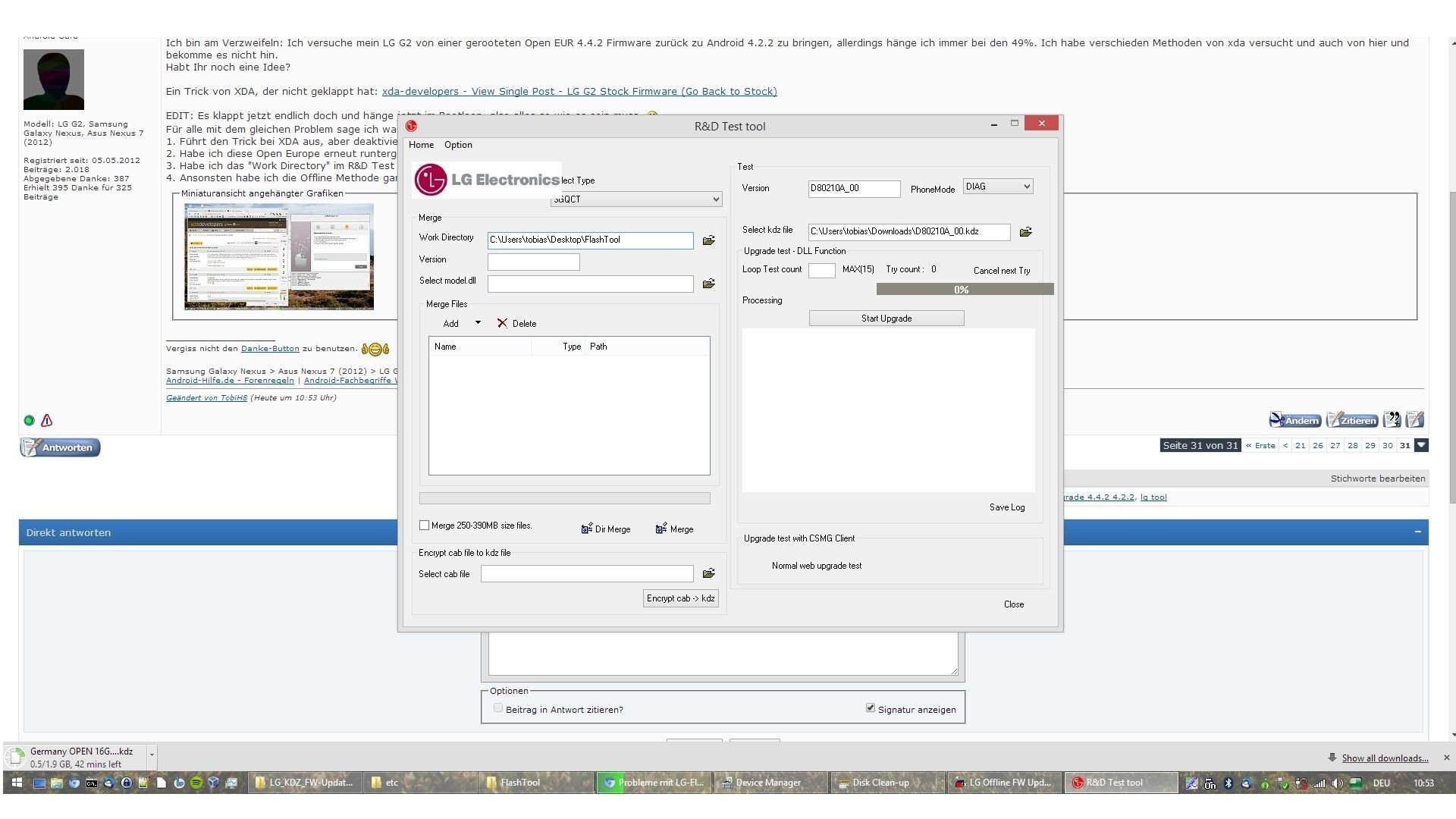
Task: Click the green online status icon
Action: tap(29, 420)
